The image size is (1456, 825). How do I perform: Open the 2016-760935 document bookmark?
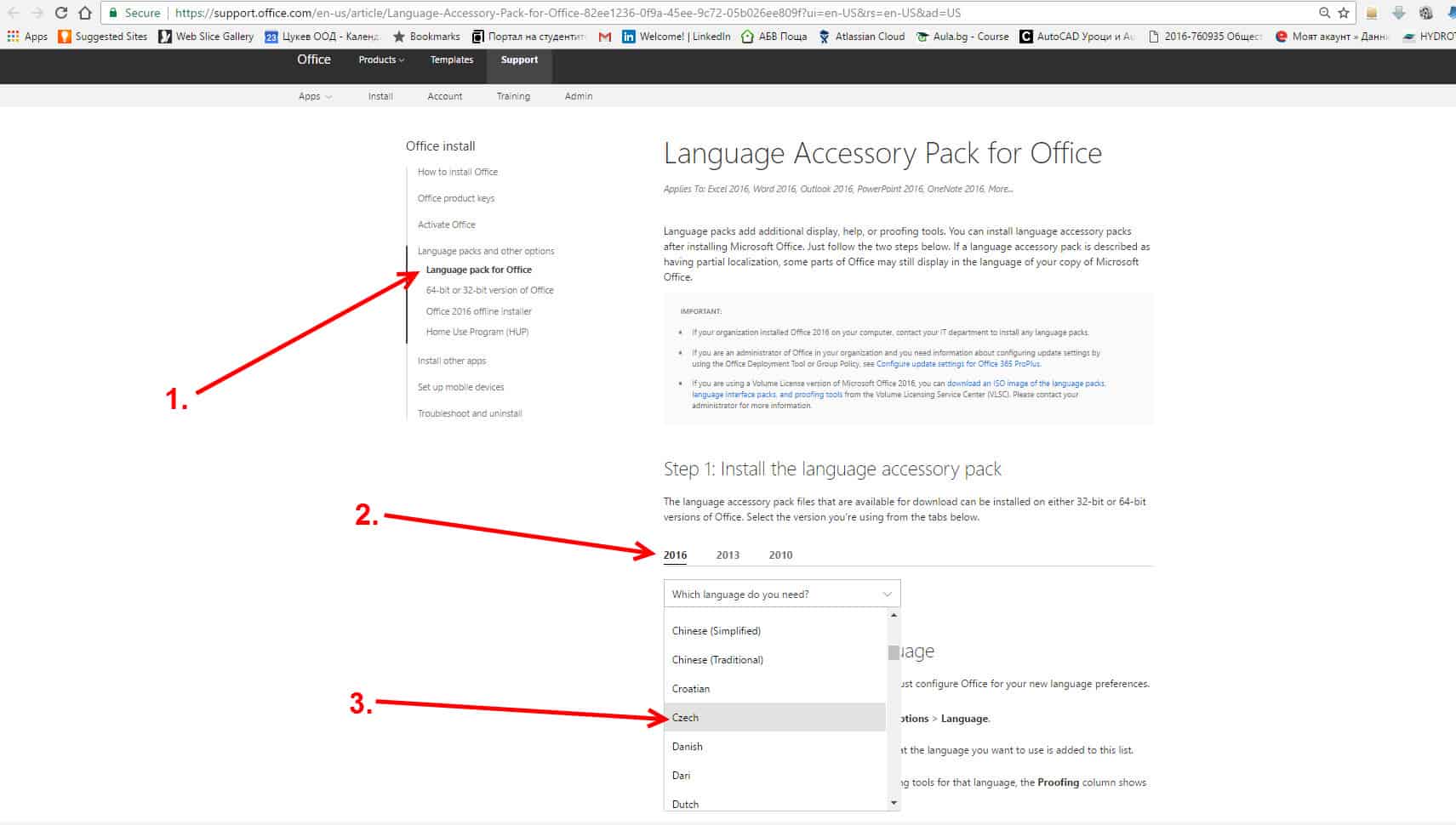point(1205,37)
